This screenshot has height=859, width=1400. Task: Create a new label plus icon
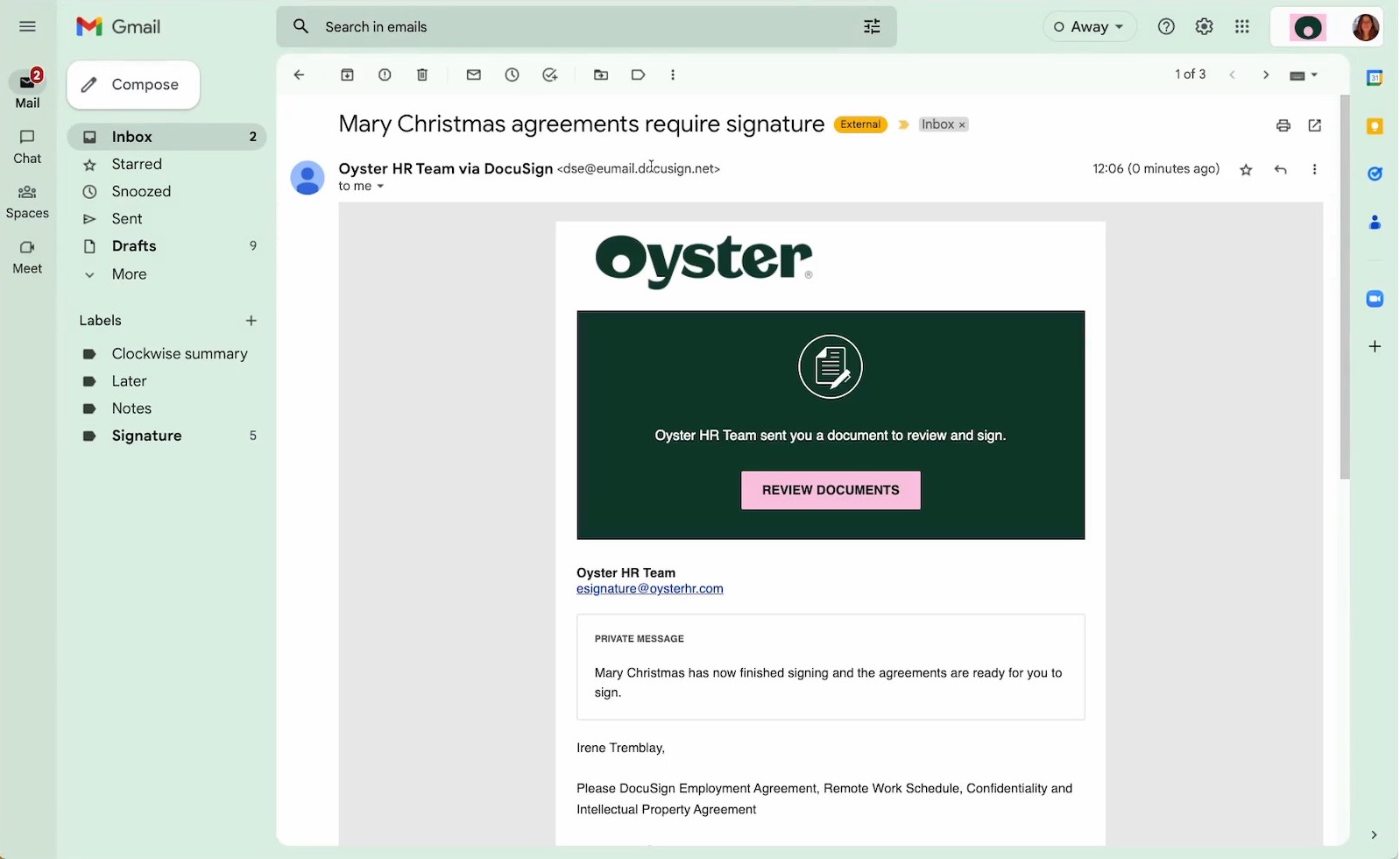pyautogui.click(x=251, y=321)
